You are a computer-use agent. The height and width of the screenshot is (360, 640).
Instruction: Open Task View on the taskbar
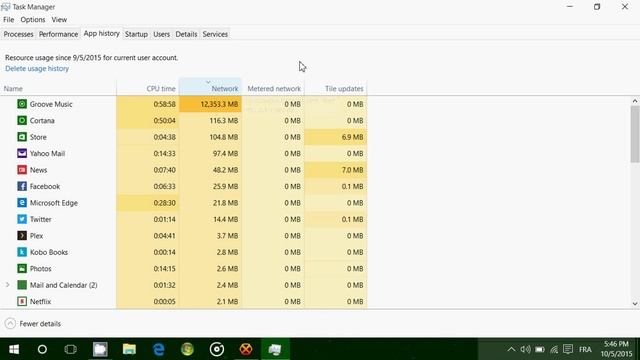71,349
